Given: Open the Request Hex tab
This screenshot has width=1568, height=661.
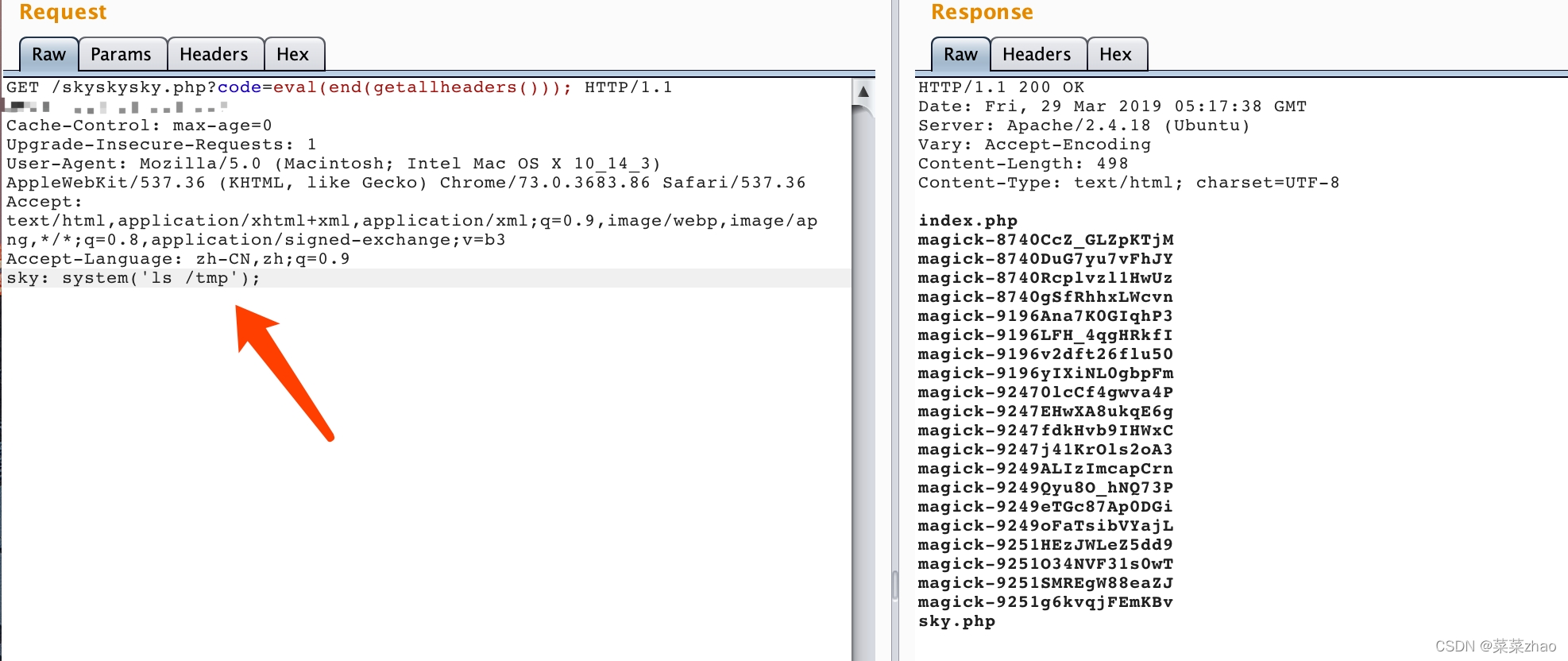Looking at the screenshot, I should [293, 54].
